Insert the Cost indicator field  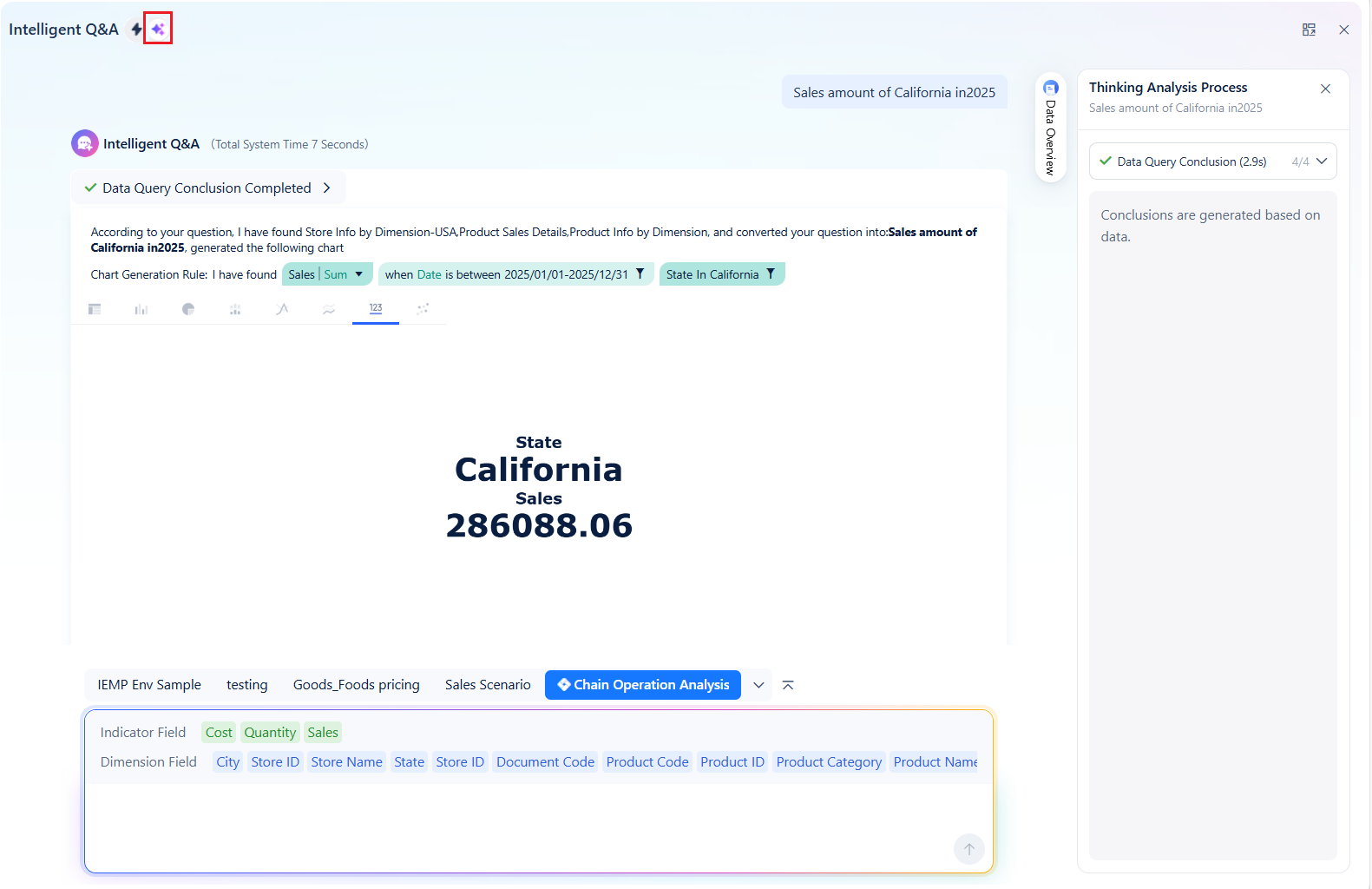[219, 733]
